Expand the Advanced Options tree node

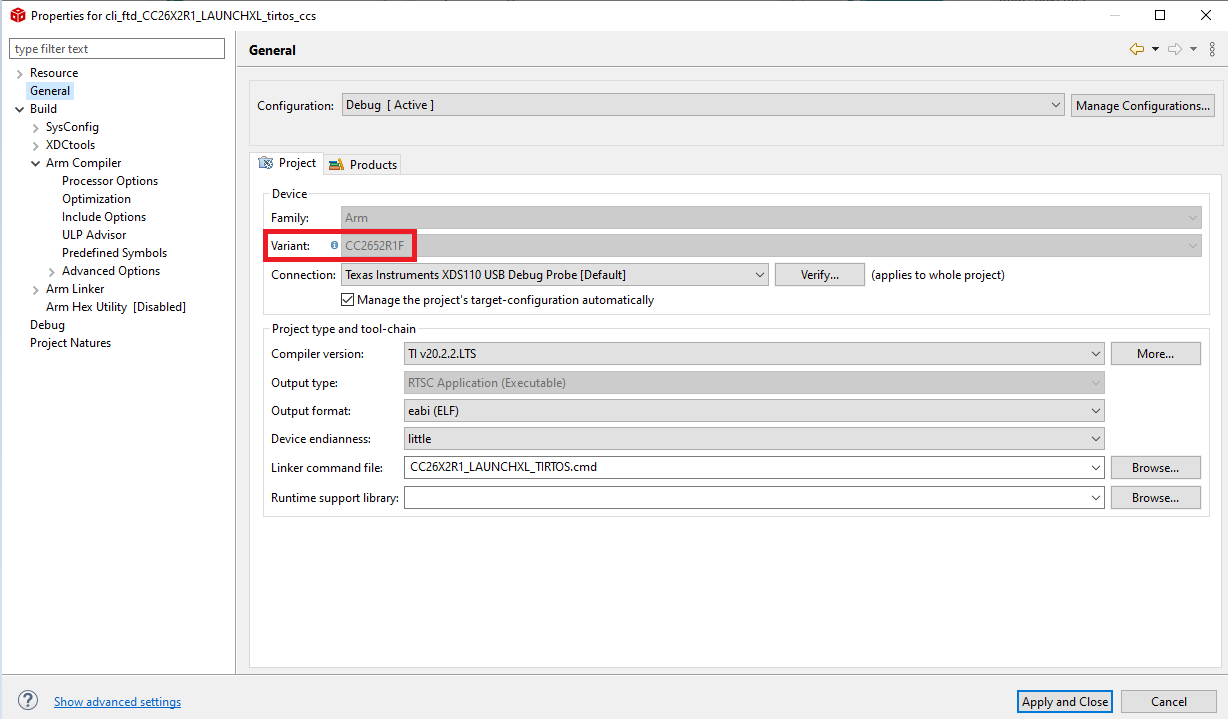(x=52, y=272)
